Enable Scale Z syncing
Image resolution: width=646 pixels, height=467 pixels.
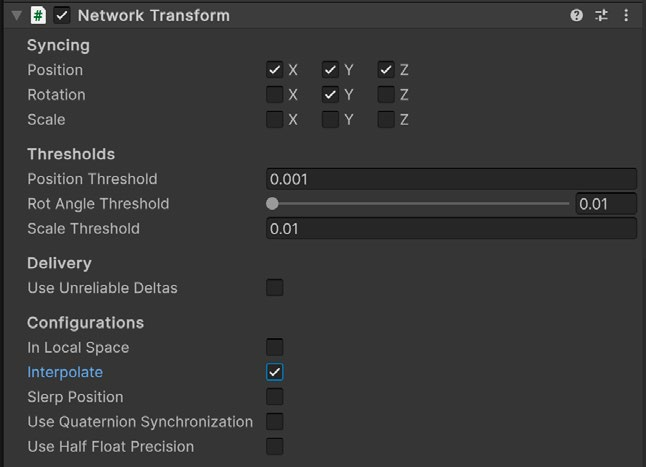pyautogui.click(x=386, y=119)
